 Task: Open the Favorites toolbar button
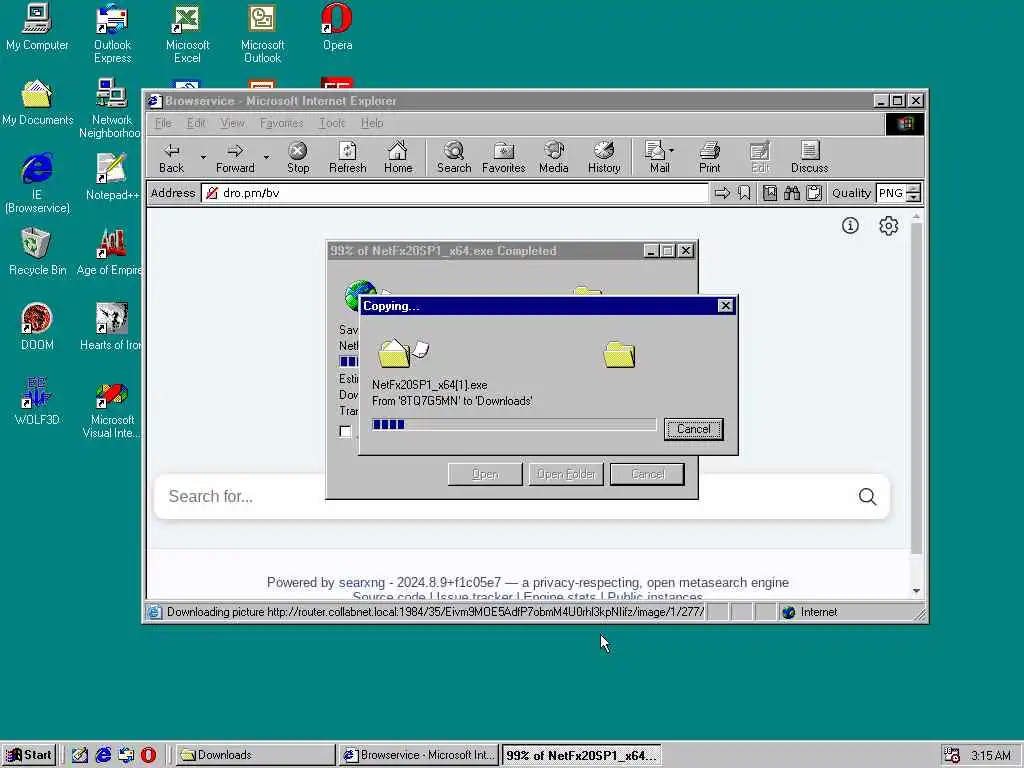(x=504, y=157)
